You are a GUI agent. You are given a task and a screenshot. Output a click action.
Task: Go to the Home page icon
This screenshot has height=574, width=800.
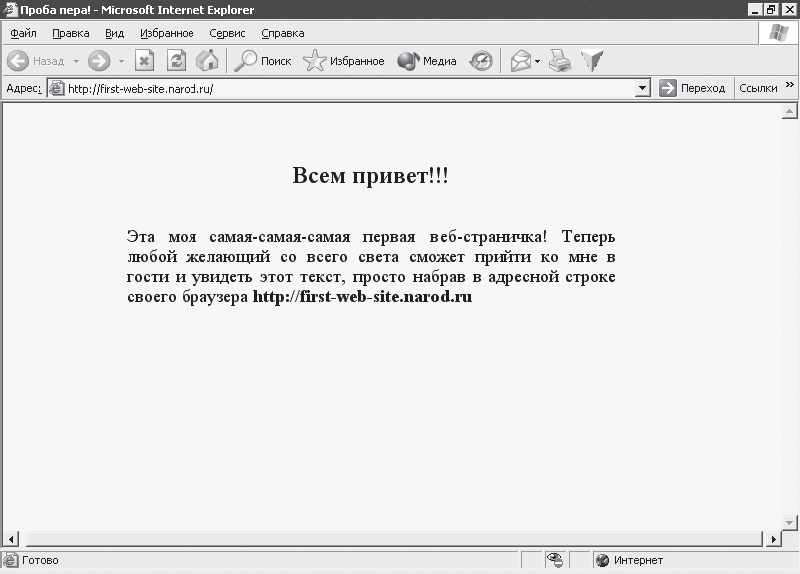click(207, 61)
